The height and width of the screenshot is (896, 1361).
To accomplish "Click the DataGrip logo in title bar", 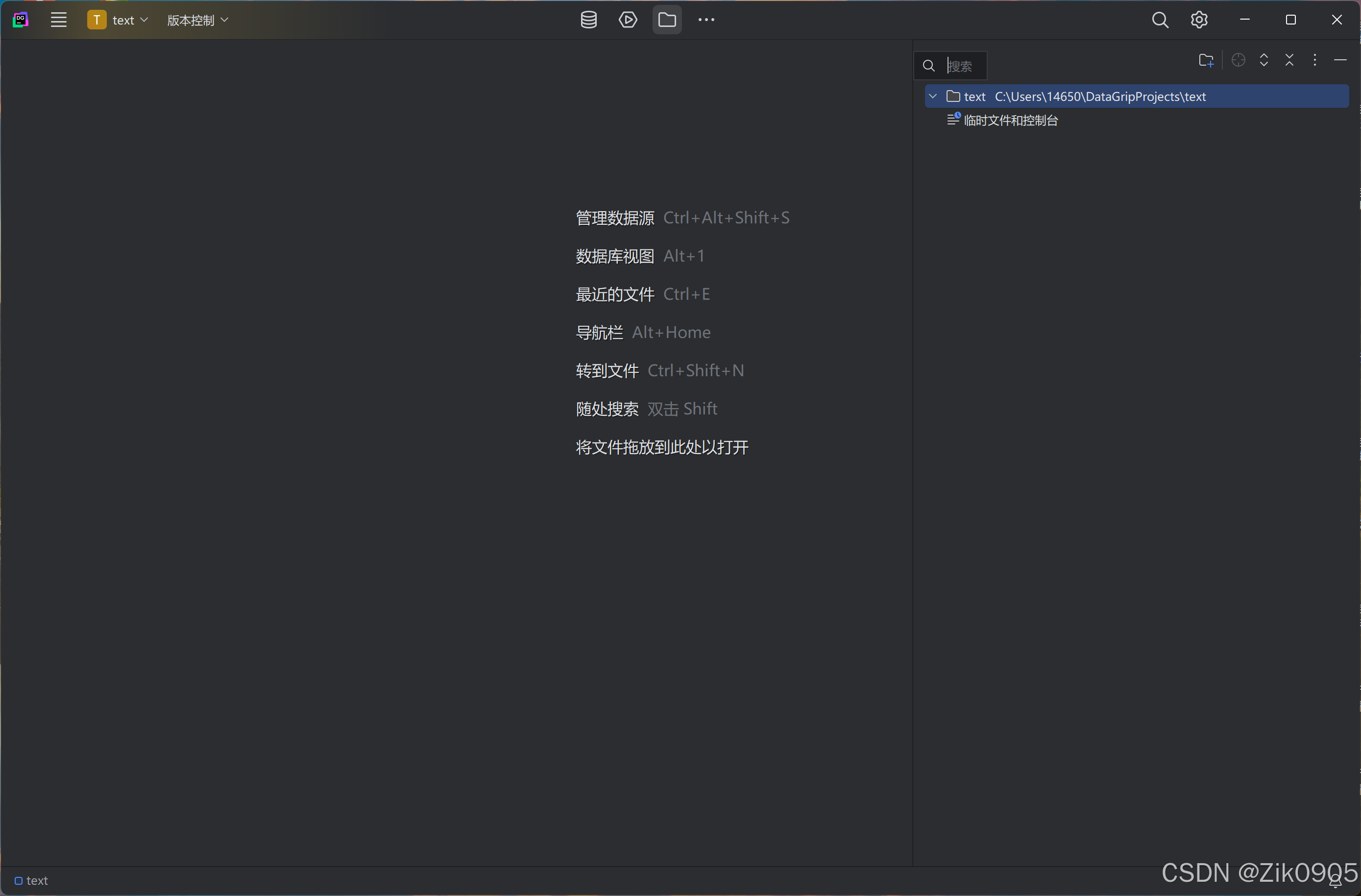I will click(x=21, y=20).
